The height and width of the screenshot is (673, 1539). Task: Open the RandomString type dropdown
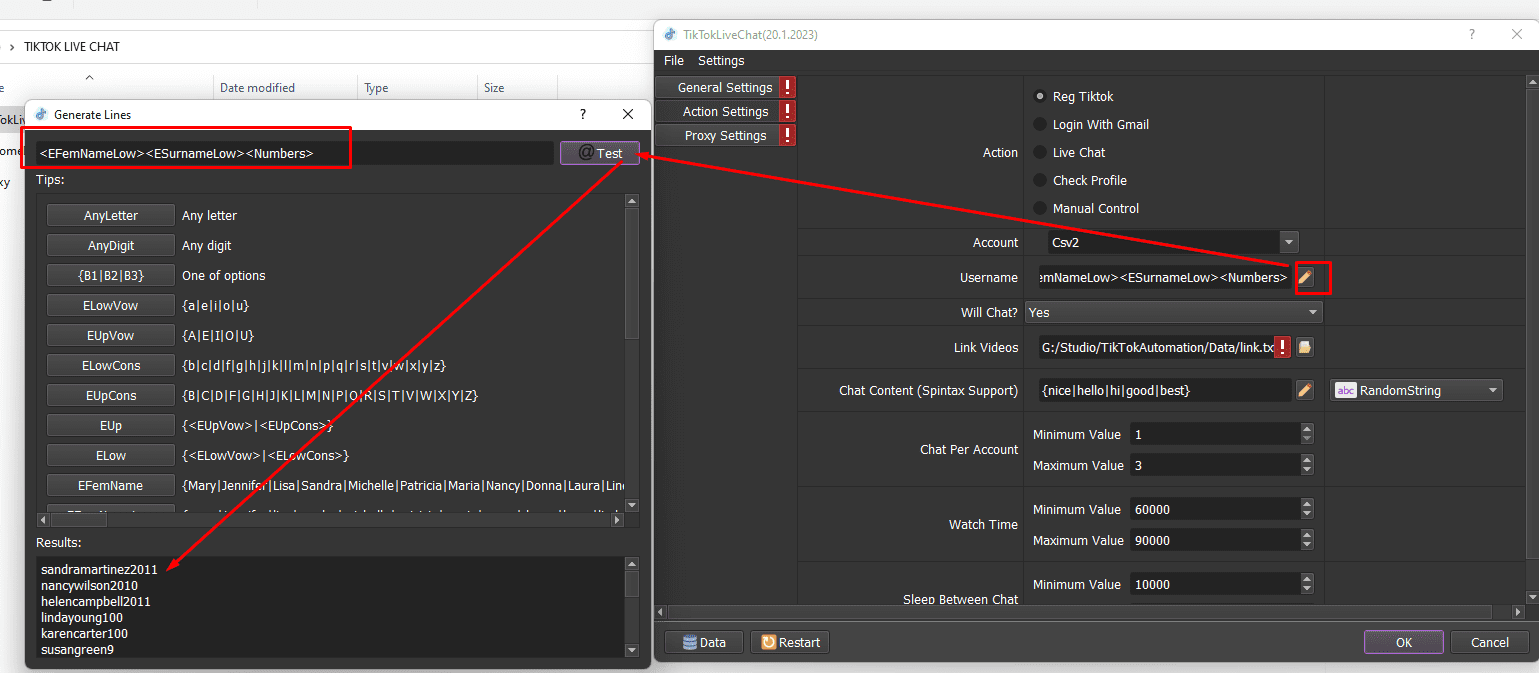1416,390
